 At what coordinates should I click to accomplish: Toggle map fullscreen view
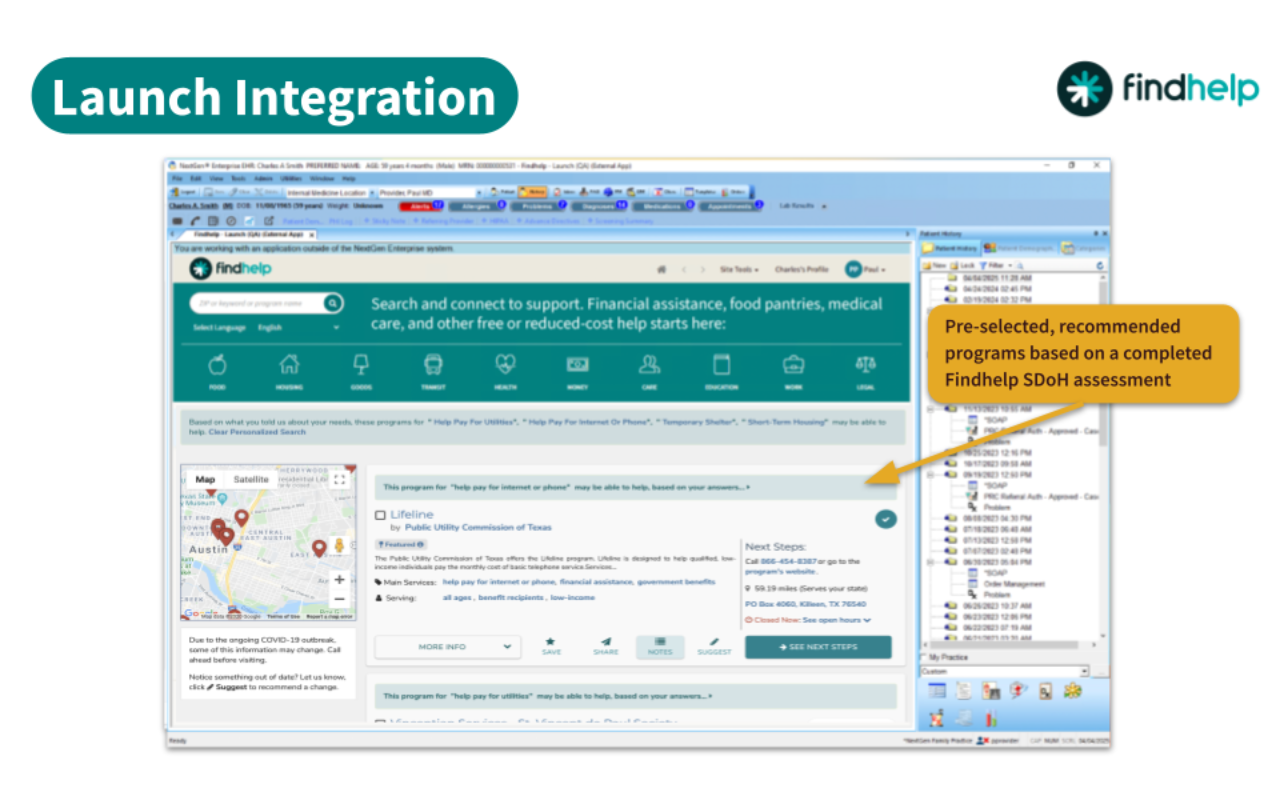[339, 480]
